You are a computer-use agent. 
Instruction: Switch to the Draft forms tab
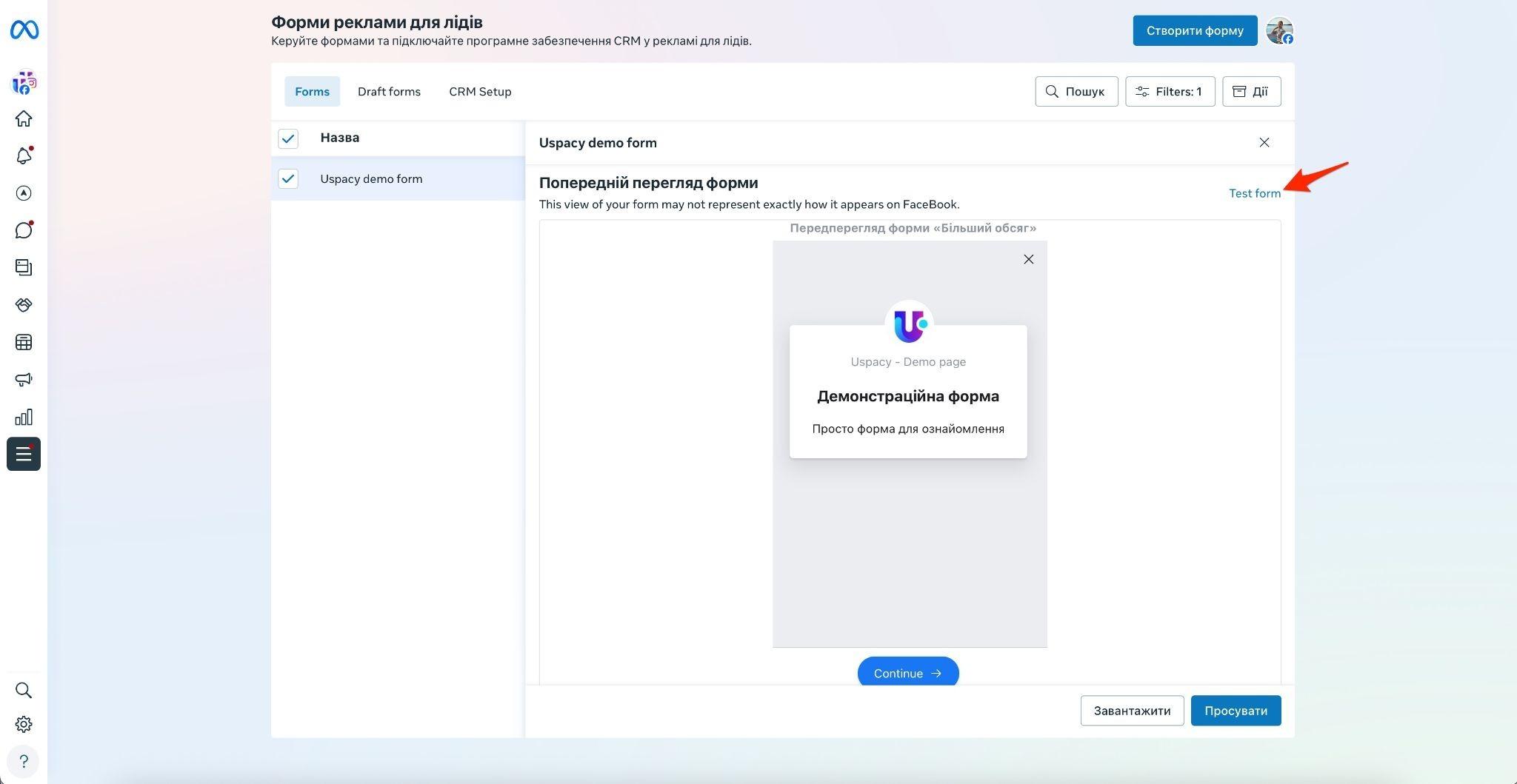(x=389, y=92)
